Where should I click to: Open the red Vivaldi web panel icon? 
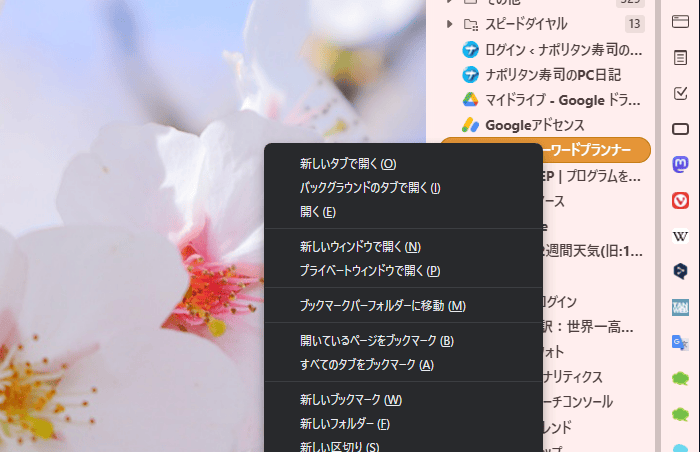pyautogui.click(x=680, y=200)
